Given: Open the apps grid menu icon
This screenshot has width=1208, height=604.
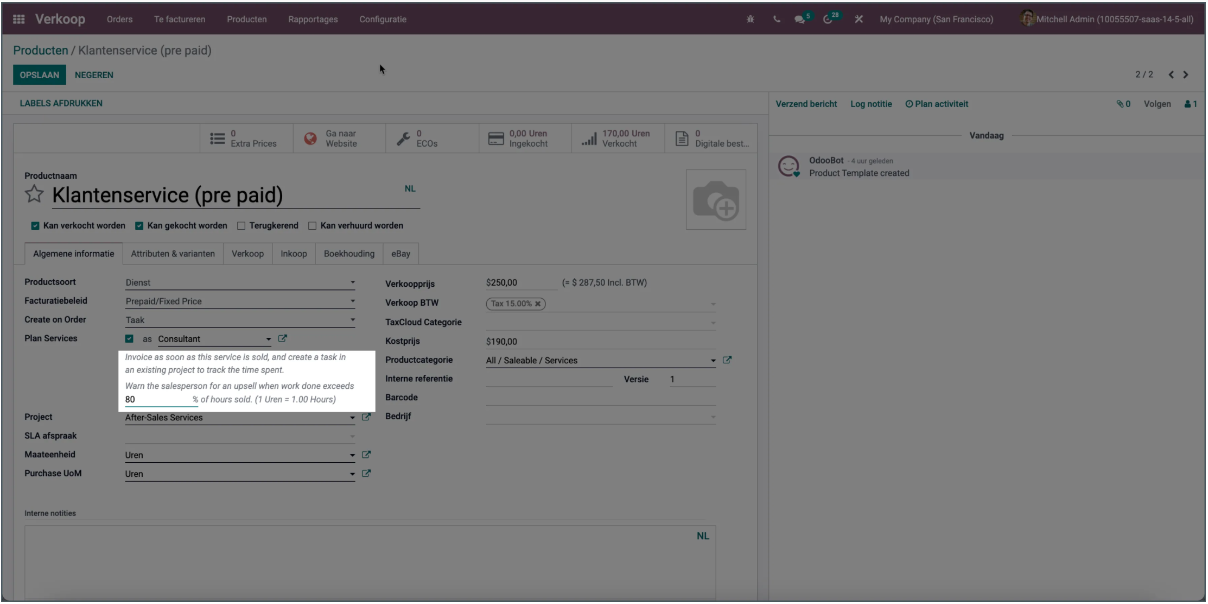Looking at the screenshot, I should point(20,18).
